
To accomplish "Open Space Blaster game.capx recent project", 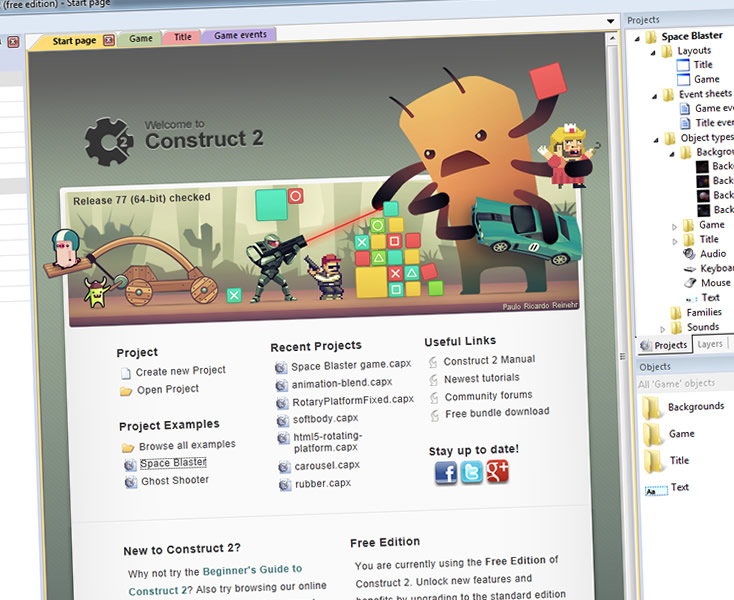I will pyautogui.click(x=351, y=365).
